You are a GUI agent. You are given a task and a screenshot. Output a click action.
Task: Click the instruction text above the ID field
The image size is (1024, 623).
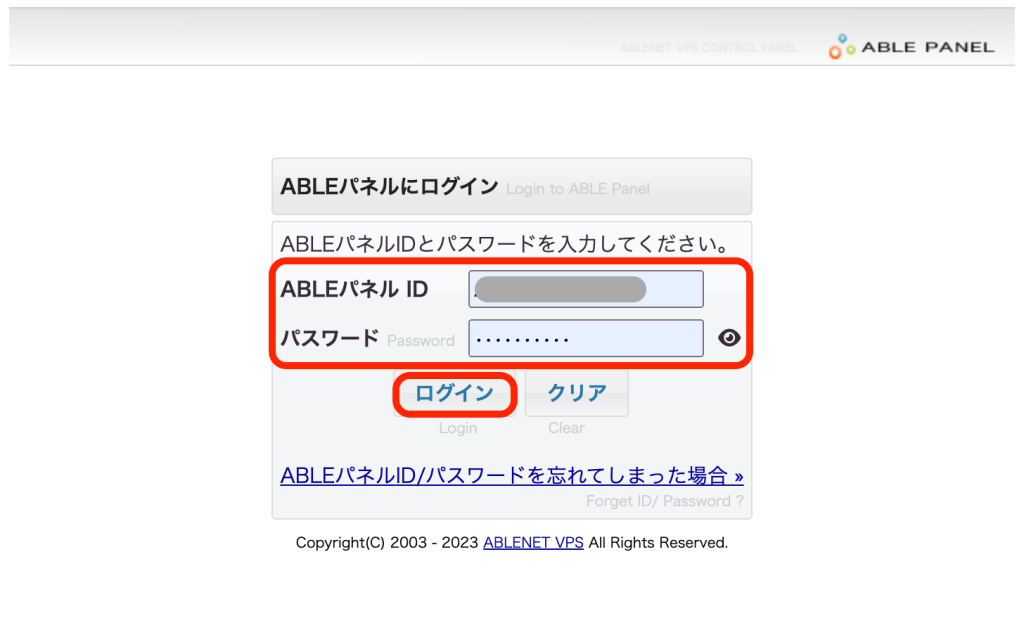(503, 244)
